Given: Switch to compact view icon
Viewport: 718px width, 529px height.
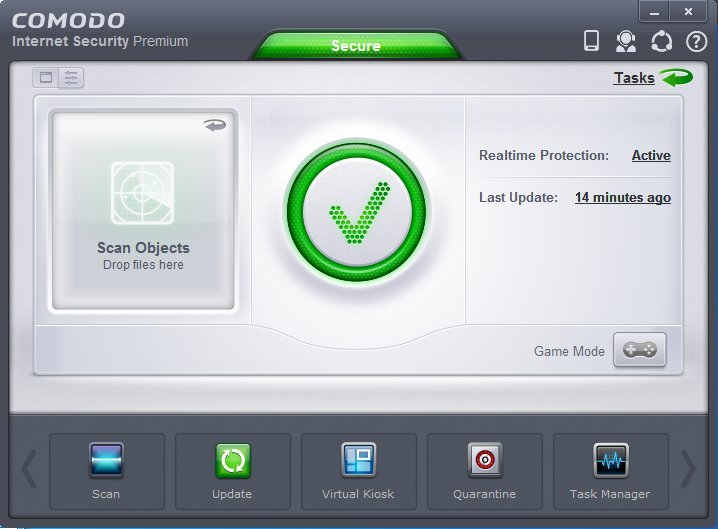Looking at the screenshot, I should point(45,77).
